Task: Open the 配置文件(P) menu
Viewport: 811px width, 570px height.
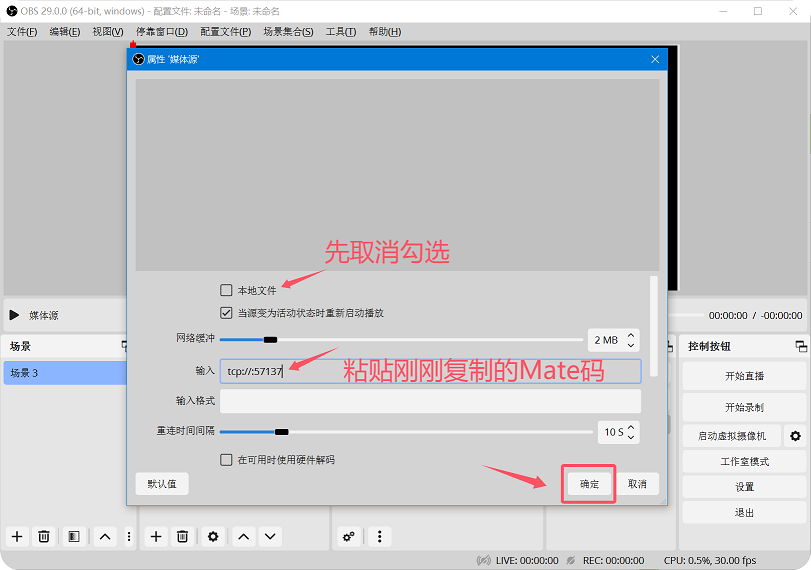Action: coord(226,32)
